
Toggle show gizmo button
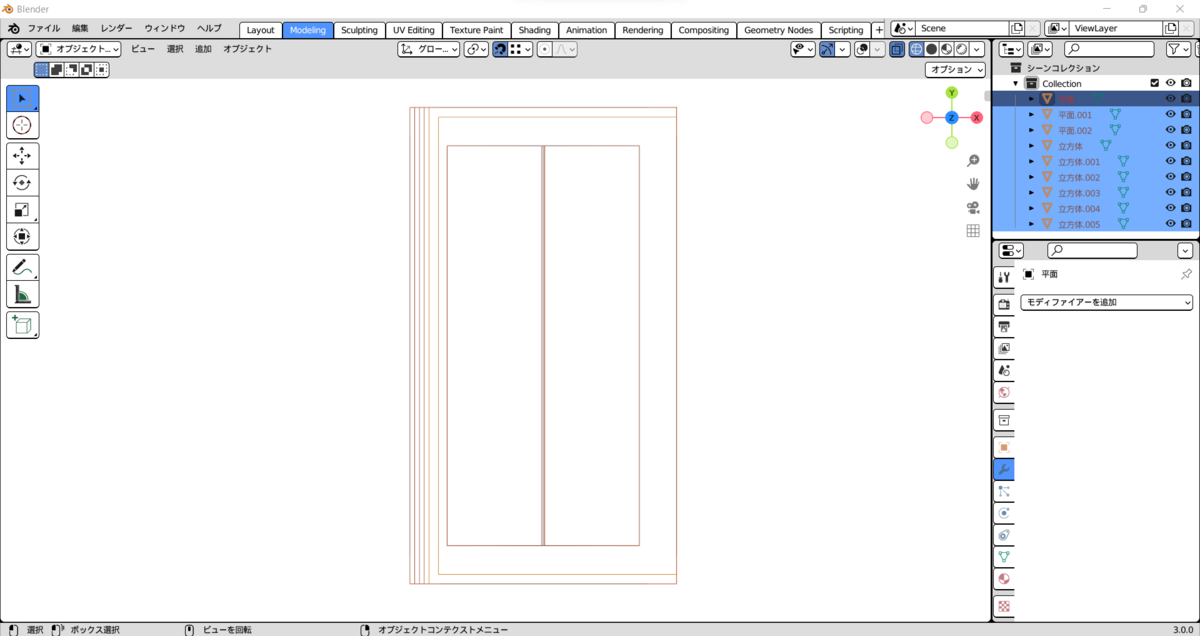[x=826, y=49]
